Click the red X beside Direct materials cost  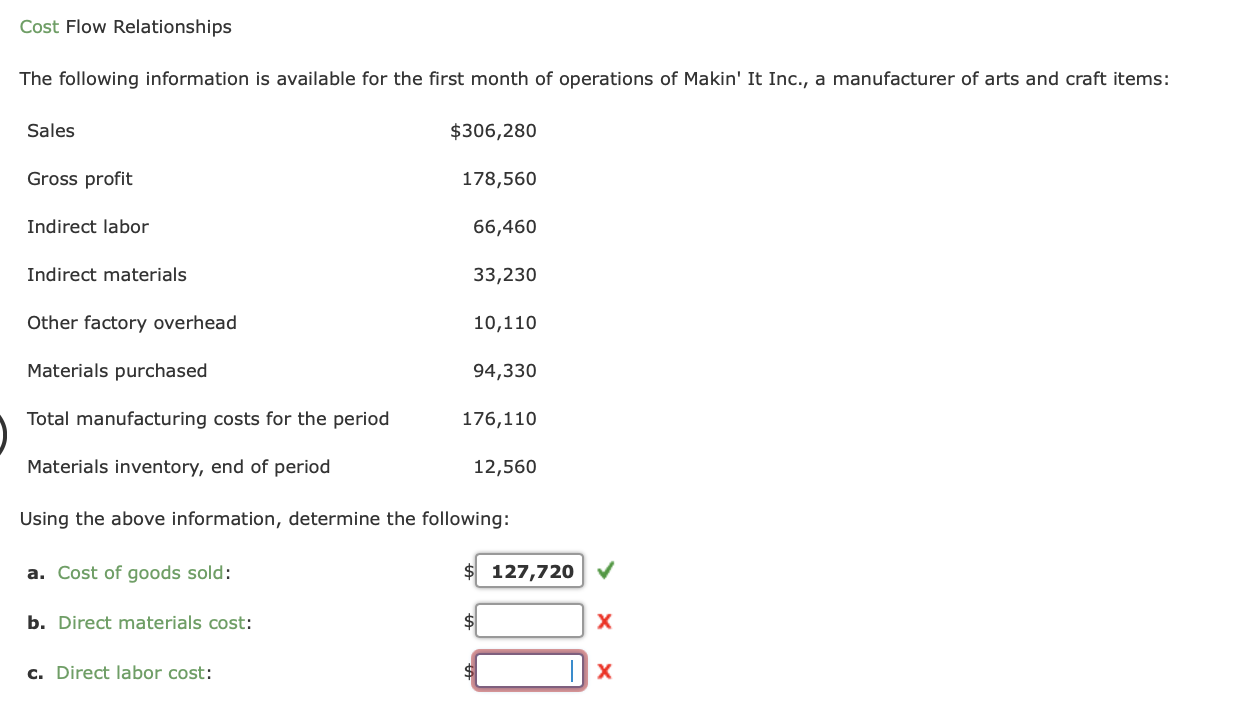click(604, 620)
